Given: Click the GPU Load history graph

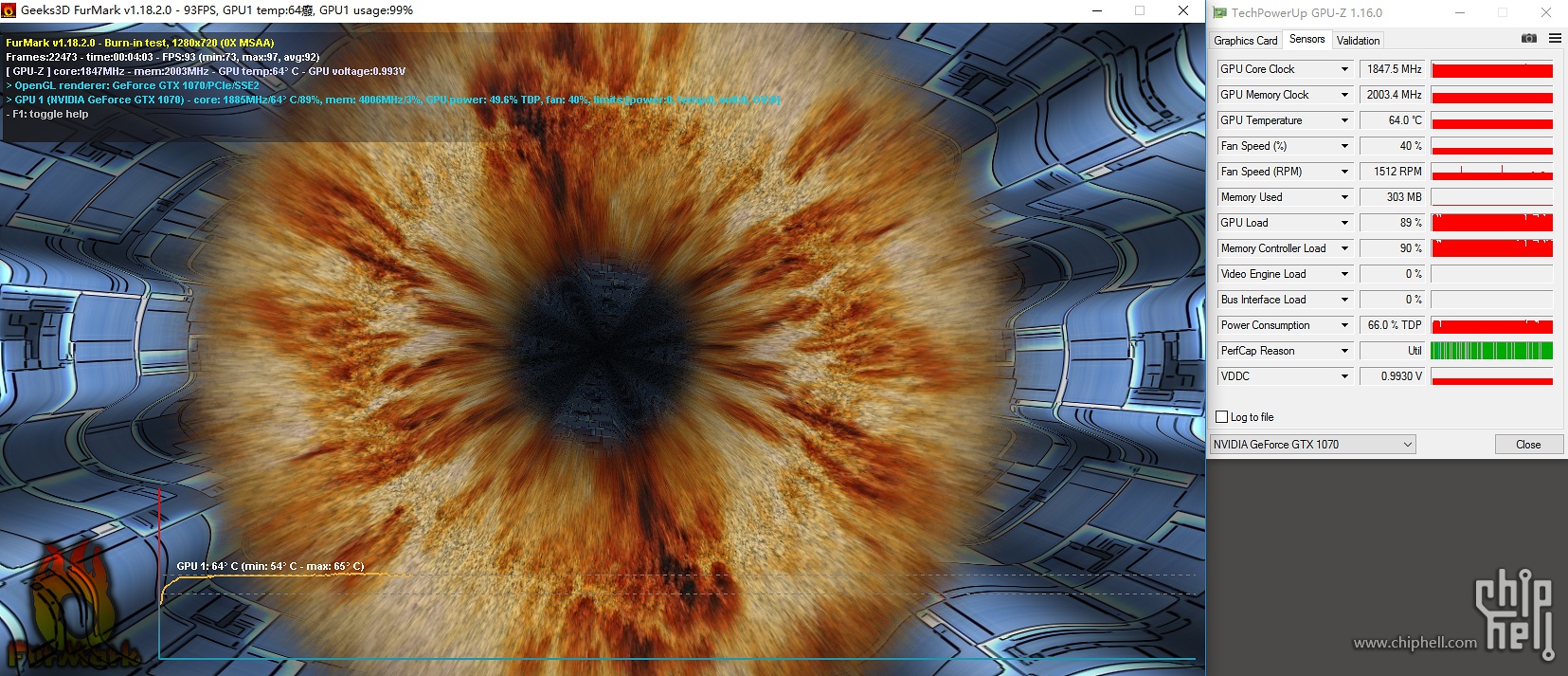Looking at the screenshot, I should (x=1492, y=223).
